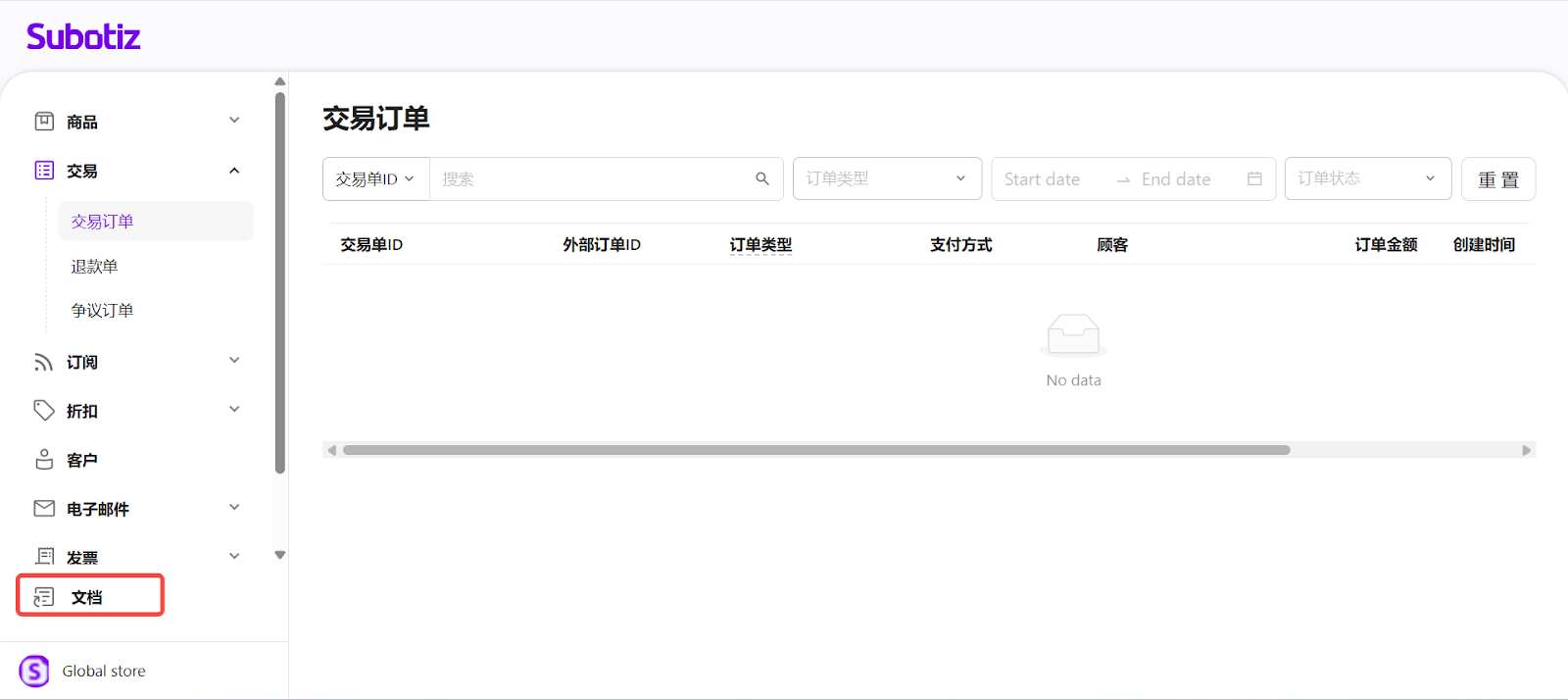1568x700 pixels.
Task: Open the 交易单ID search-type dropdown
Action: 375,179
